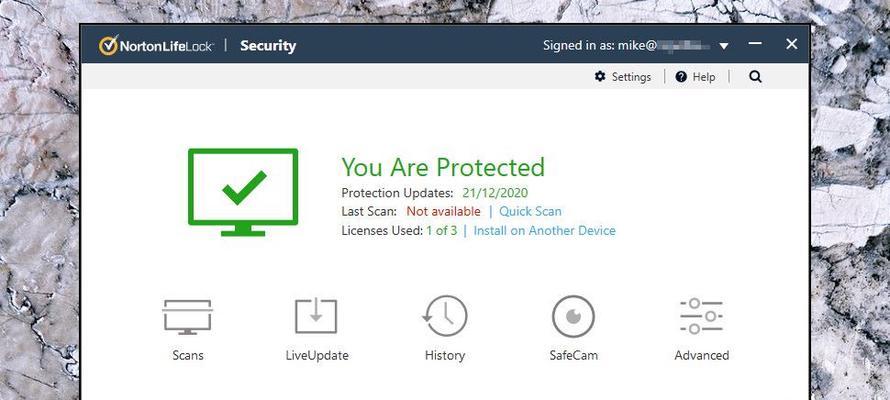
Task: Open the History clock icon
Action: coord(445,316)
